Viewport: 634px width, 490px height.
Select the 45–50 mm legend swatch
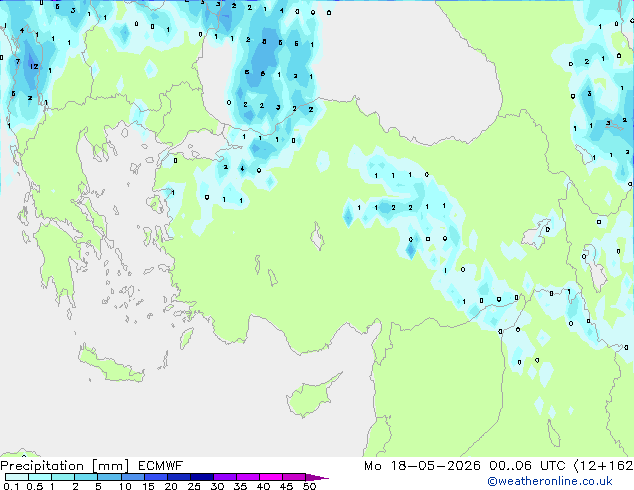click(294, 477)
